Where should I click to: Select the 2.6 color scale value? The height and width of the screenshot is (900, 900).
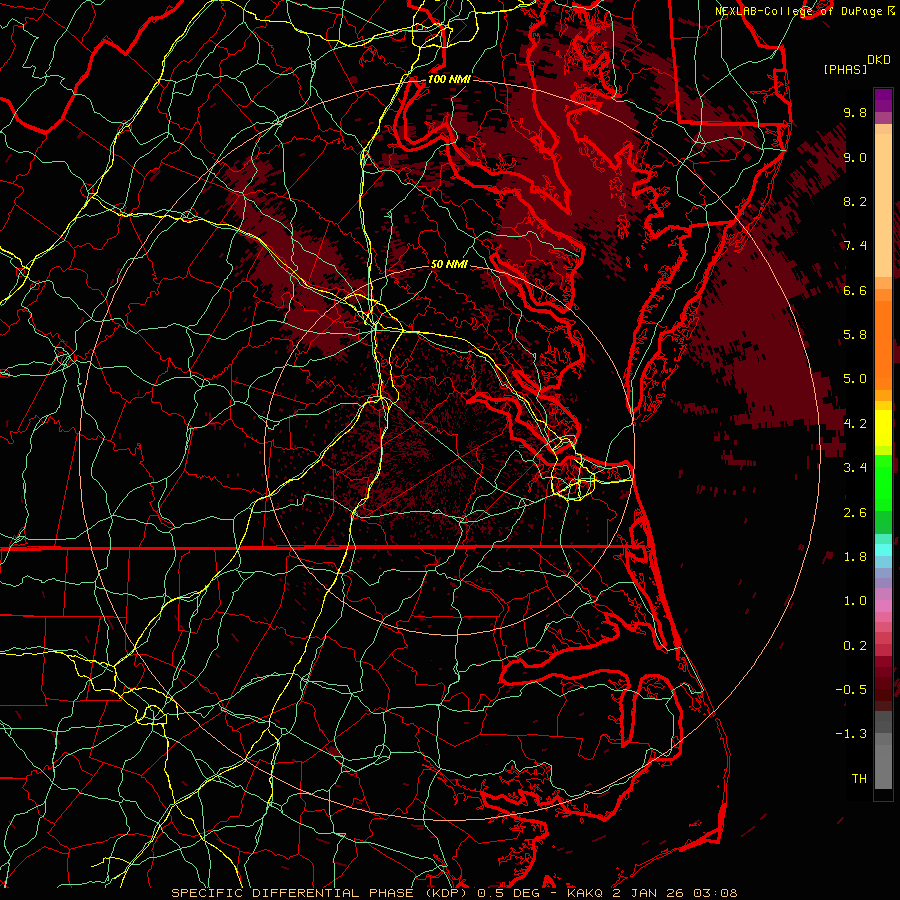(855, 513)
